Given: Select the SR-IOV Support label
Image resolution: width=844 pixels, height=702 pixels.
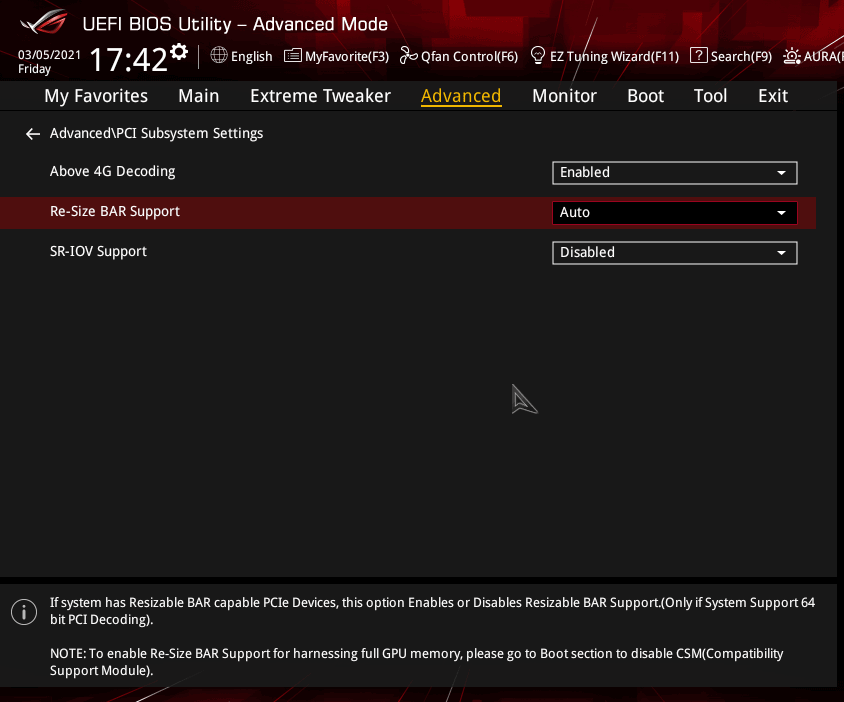Looking at the screenshot, I should click(x=98, y=251).
